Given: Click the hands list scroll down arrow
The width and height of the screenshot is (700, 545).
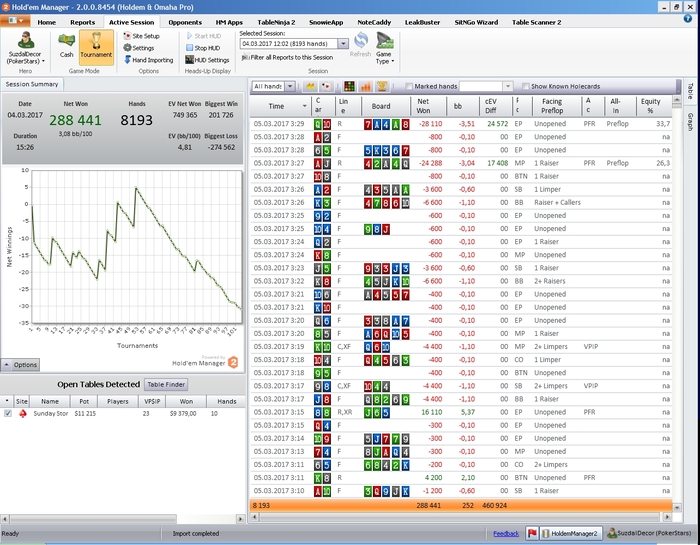Looking at the screenshot, I should coord(677,508).
